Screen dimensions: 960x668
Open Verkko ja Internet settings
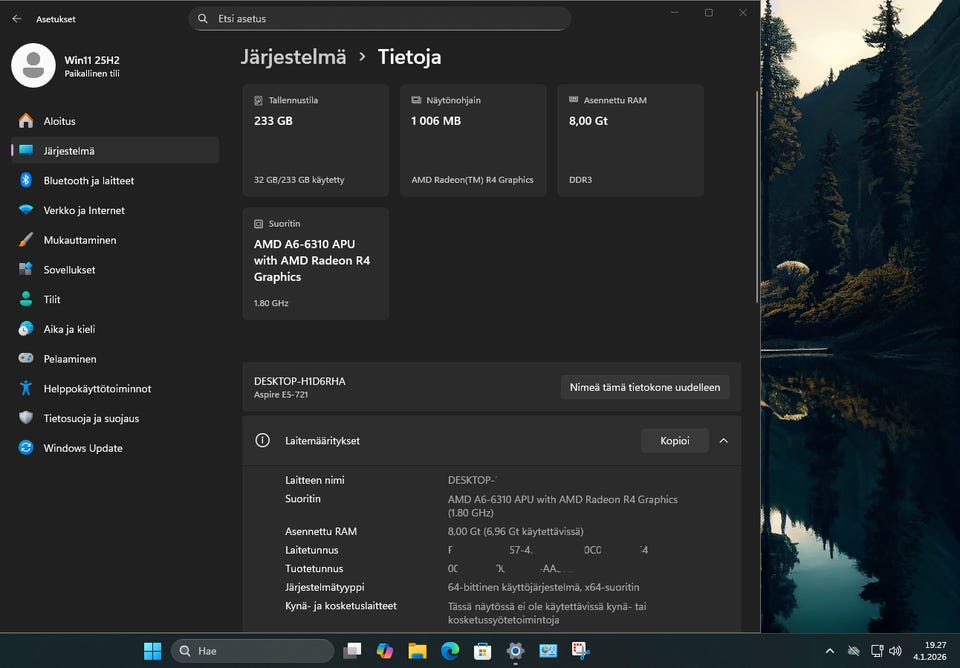pyautogui.click(x=84, y=211)
